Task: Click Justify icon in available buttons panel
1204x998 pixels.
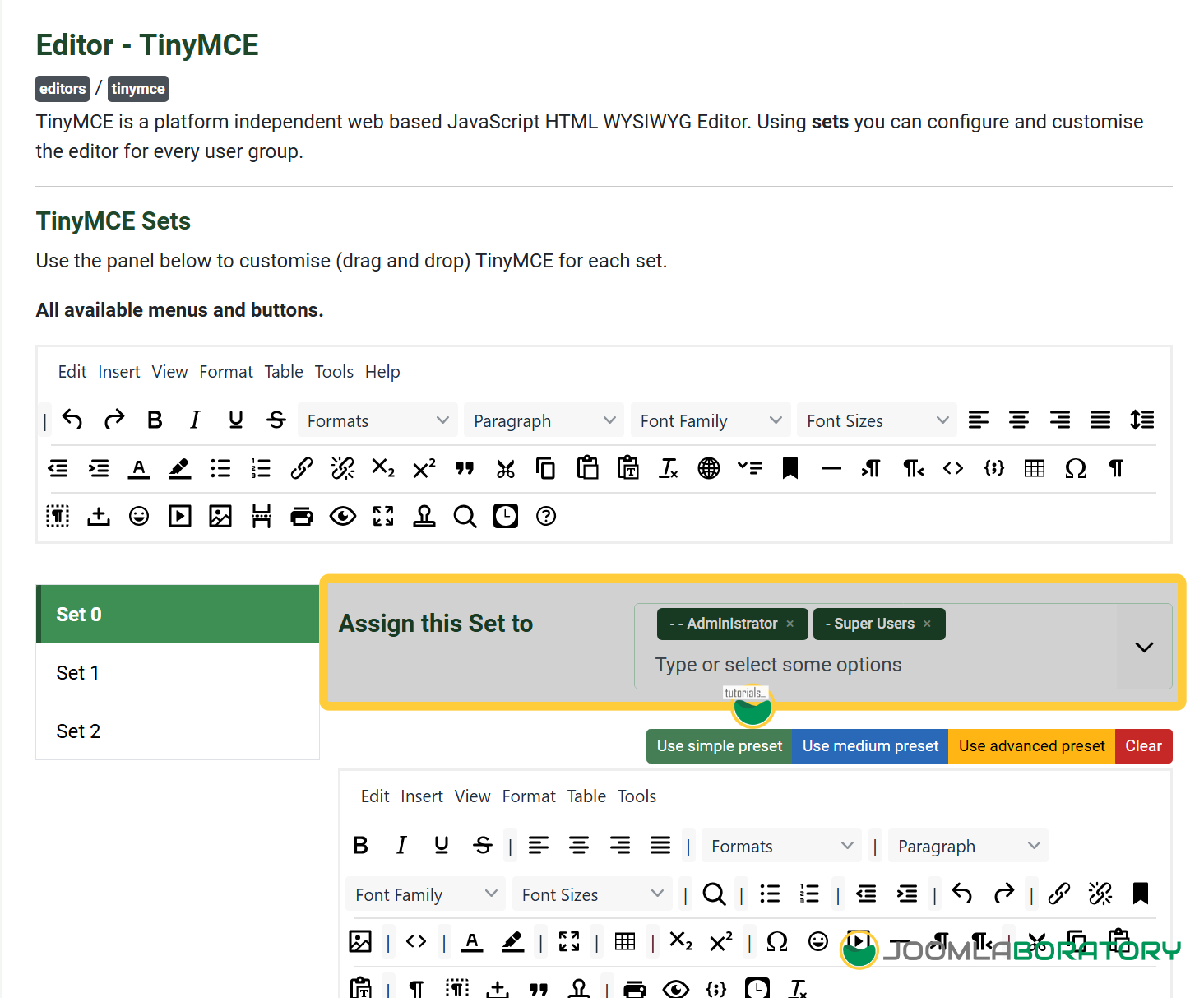Action: coord(1100,420)
